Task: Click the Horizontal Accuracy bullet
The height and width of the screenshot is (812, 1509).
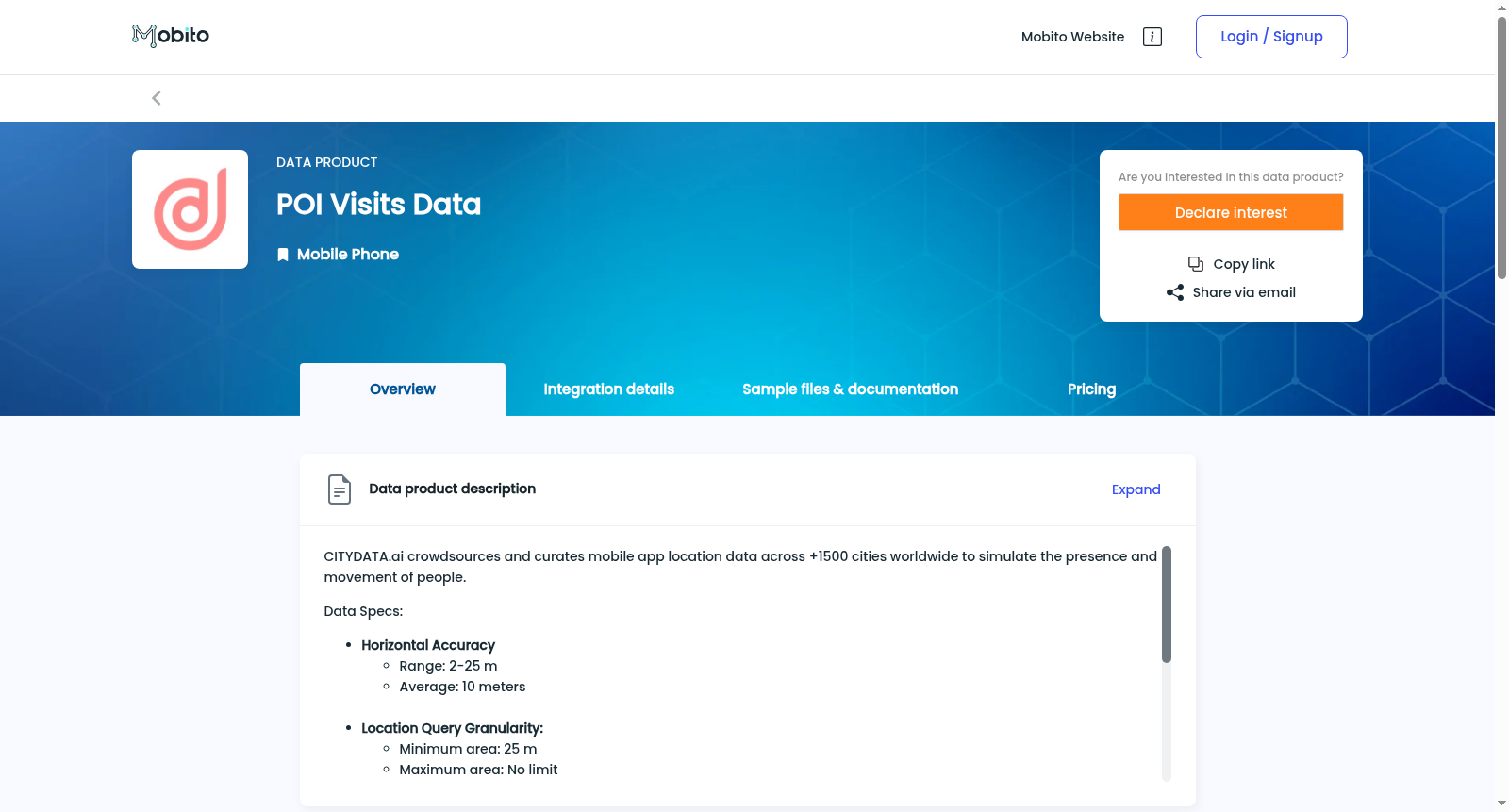Action: [428, 645]
